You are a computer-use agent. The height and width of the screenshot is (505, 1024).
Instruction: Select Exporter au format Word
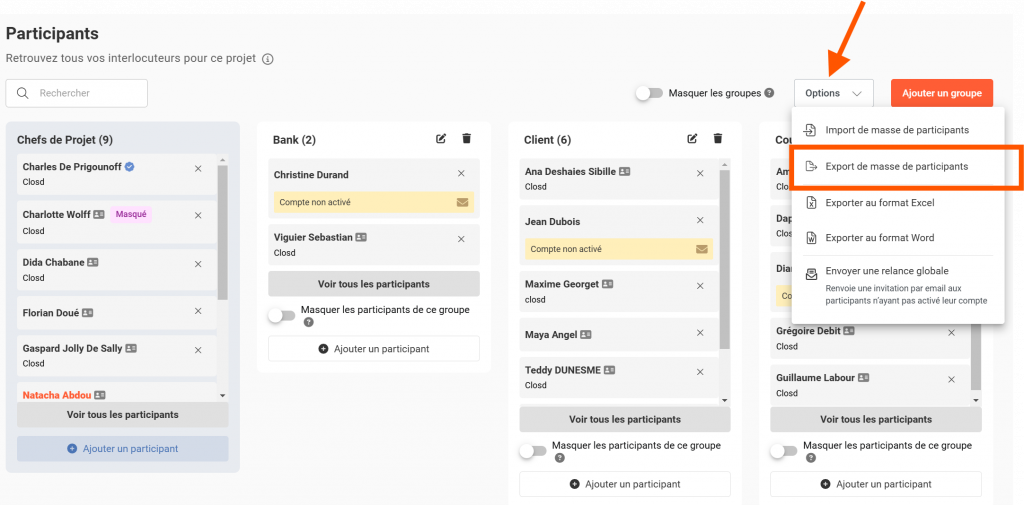pos(879,238)
